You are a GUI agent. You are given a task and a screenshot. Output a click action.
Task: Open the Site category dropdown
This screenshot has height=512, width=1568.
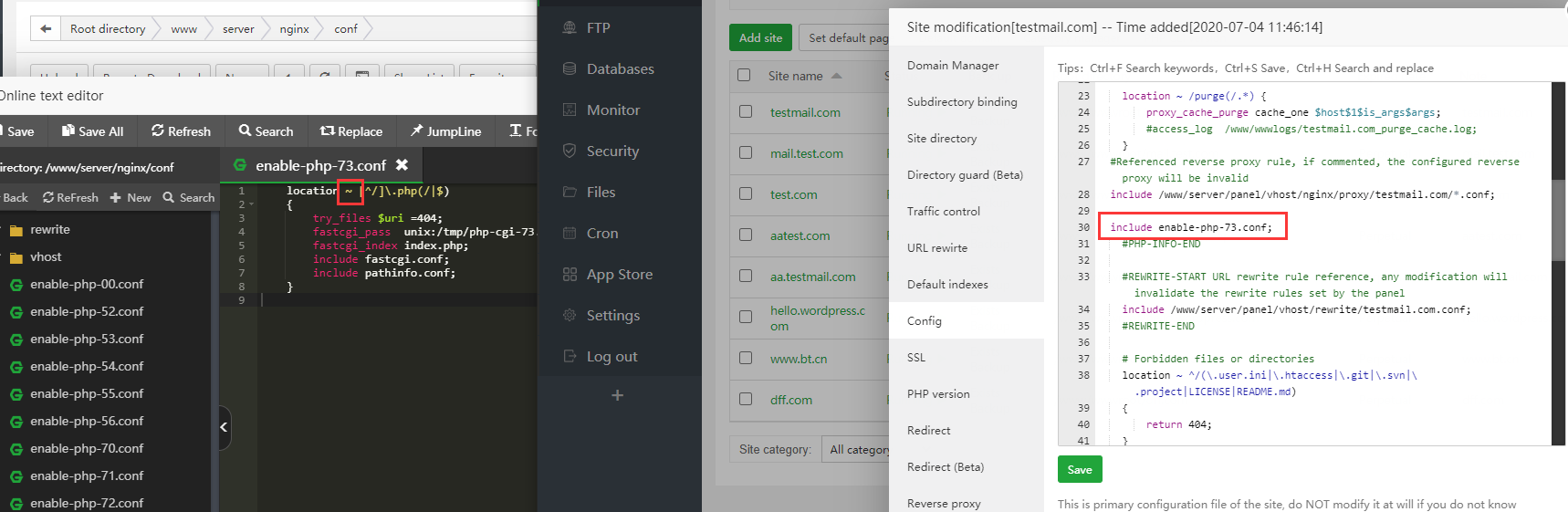coord(858,449)
